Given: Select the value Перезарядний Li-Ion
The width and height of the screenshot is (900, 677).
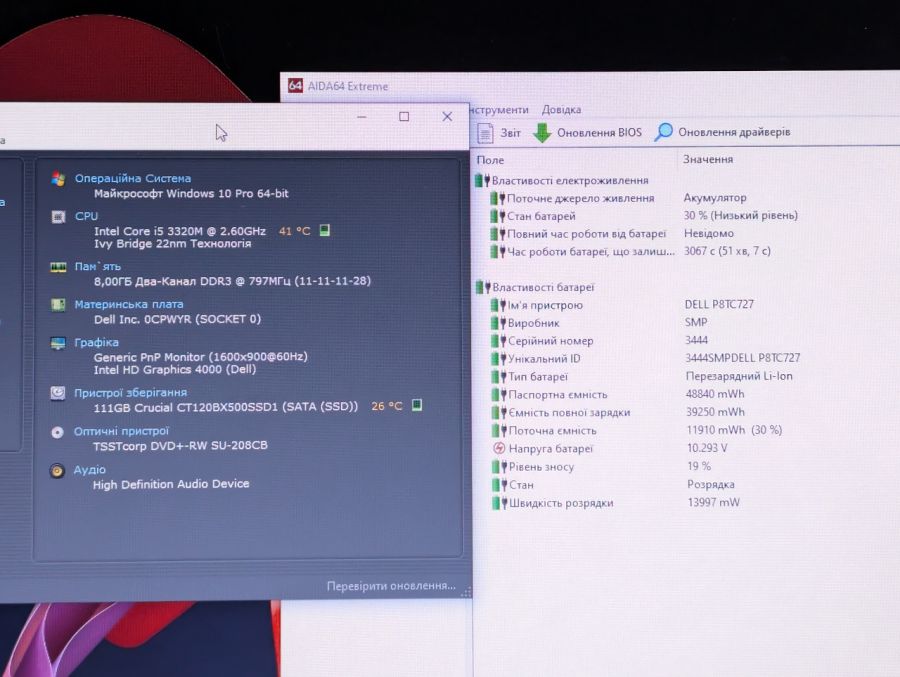Looking at the screenshot, I should tap(739, 376).
